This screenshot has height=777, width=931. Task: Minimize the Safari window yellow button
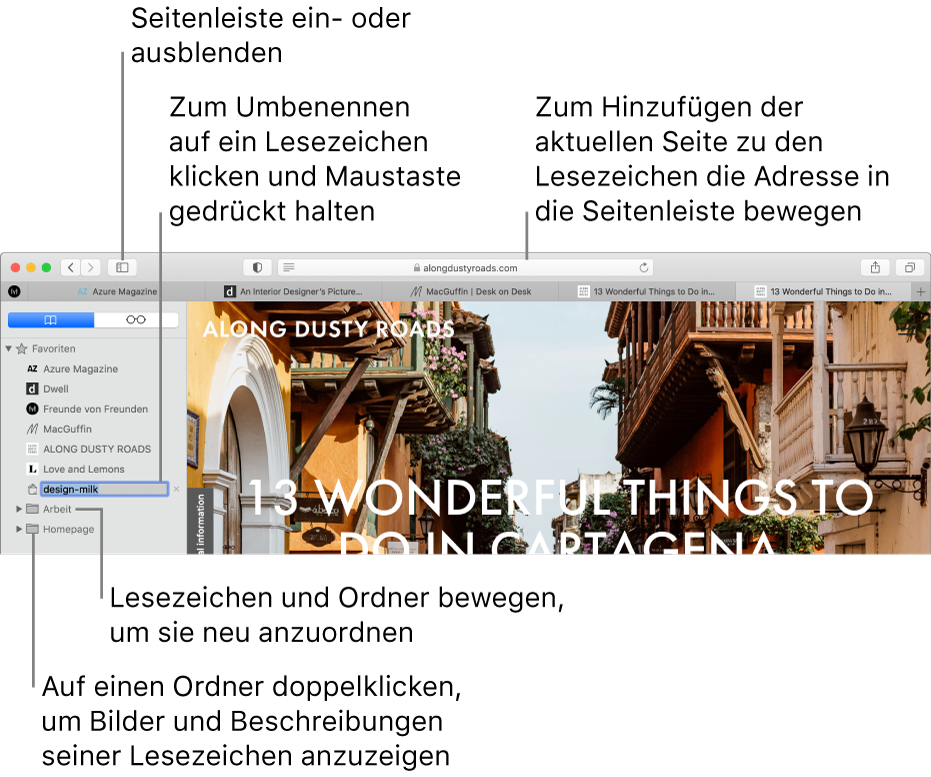[x=31, y=268]
